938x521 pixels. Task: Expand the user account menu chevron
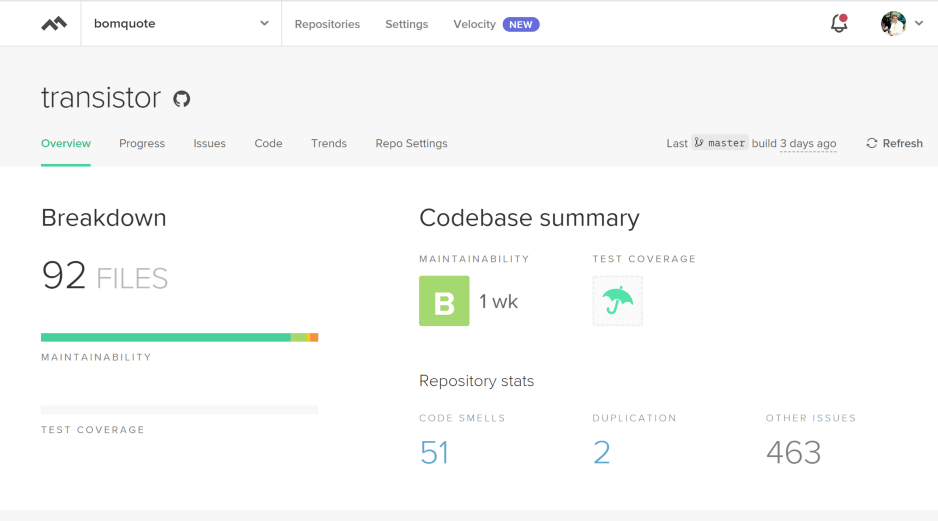[x=919, y=23]
